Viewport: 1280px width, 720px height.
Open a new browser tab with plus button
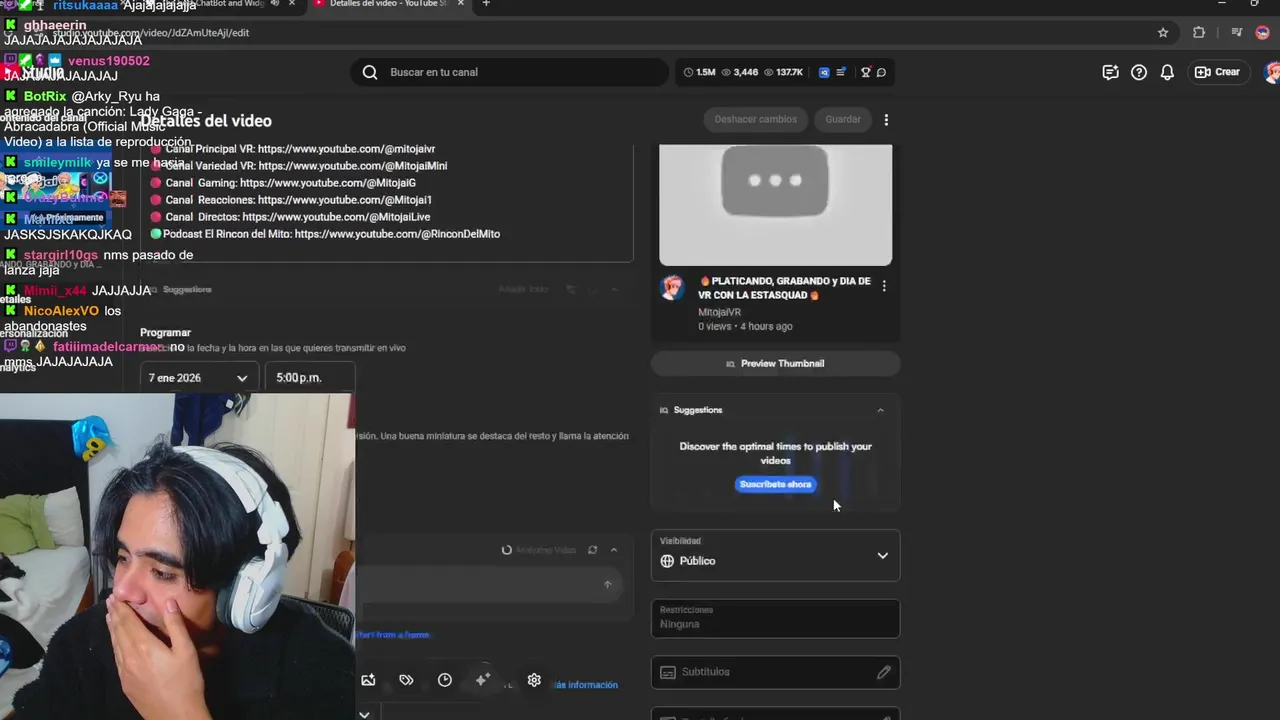click(x=486, y=4)
